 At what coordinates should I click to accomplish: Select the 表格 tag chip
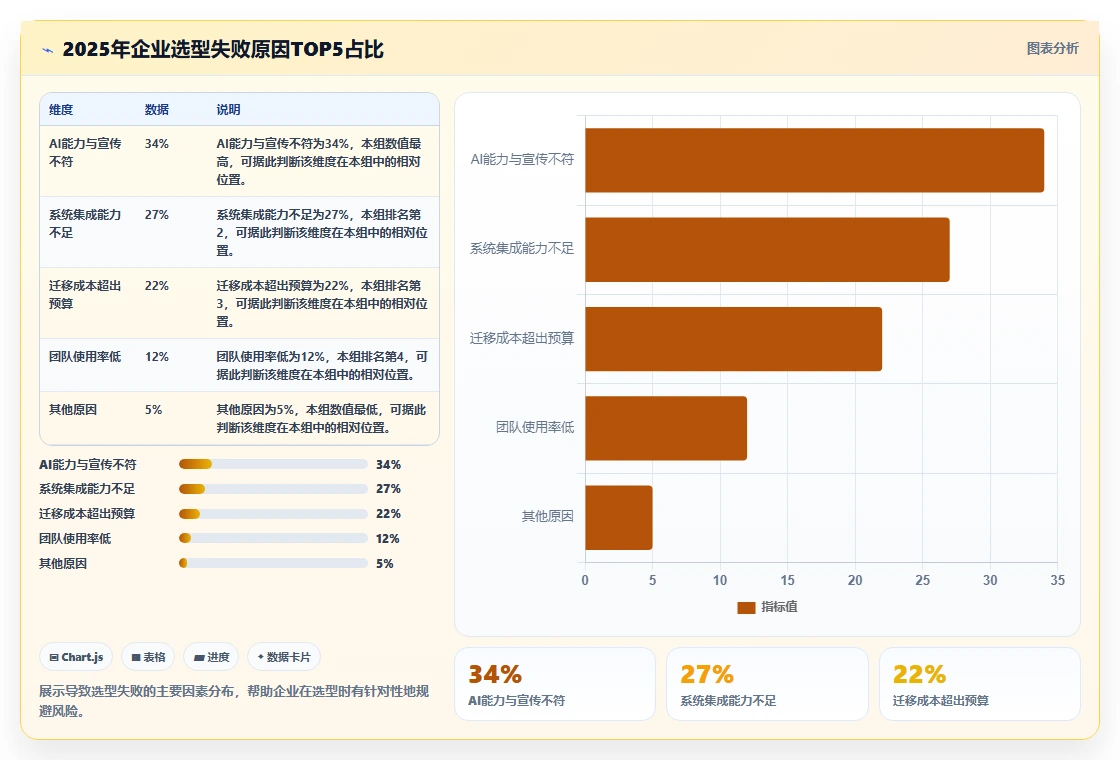tap(148, 657)
